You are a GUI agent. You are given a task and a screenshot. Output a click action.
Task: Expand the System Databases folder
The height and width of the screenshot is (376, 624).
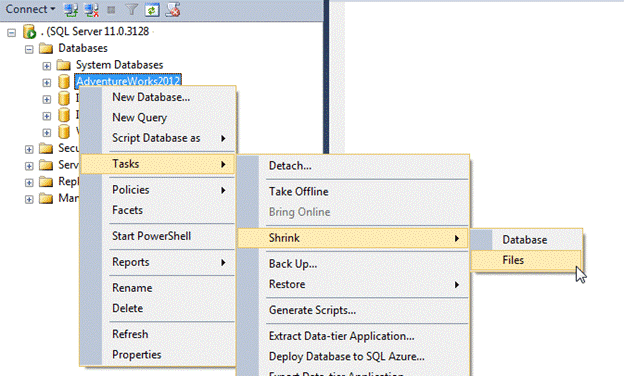[x=47, y=66]
